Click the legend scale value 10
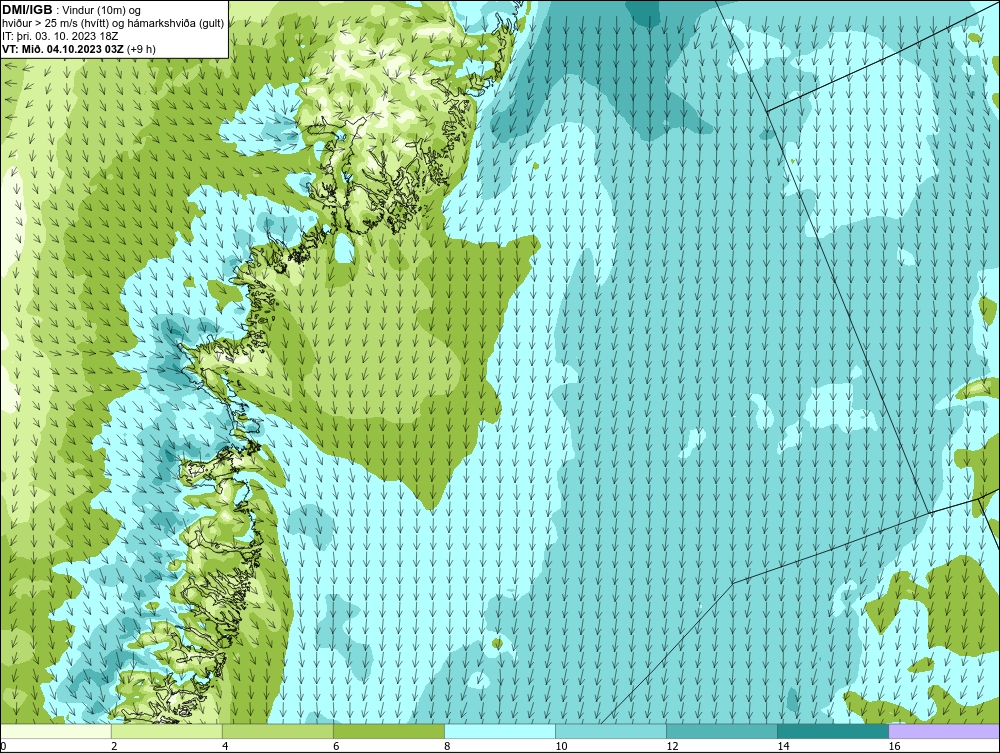This screenshot has width=1000, height=753. pyautogui.click(x=561, y=746)
